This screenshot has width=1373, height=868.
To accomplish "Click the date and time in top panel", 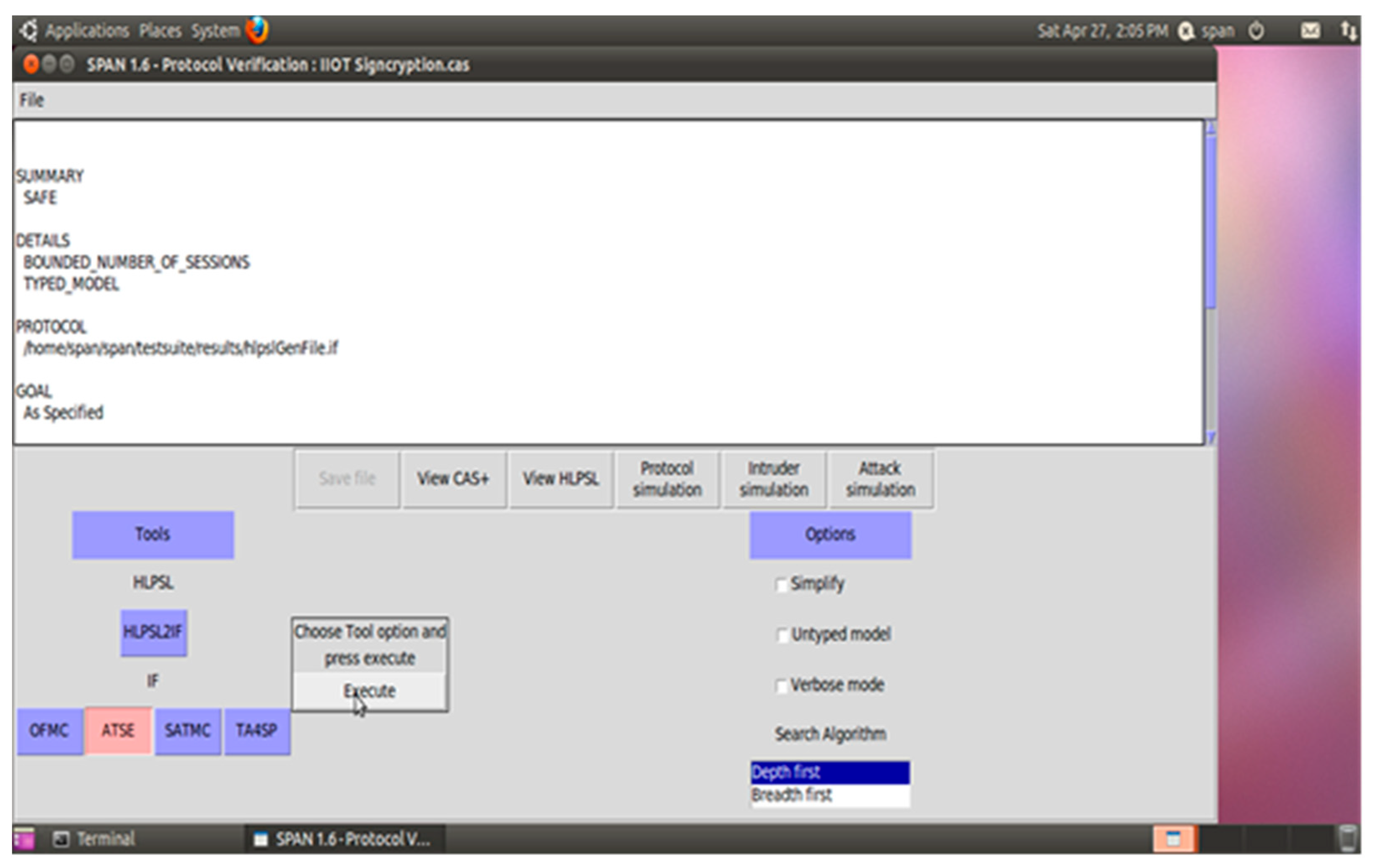I will point(1103,31).
